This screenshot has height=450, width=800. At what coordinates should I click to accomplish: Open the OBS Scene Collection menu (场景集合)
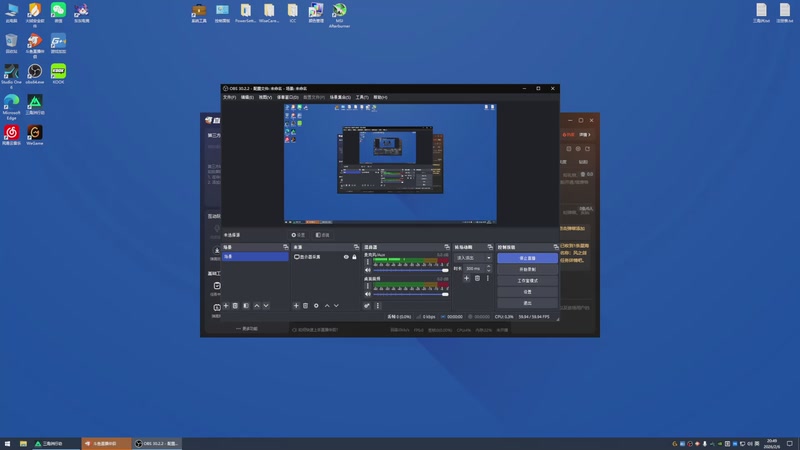340,97
